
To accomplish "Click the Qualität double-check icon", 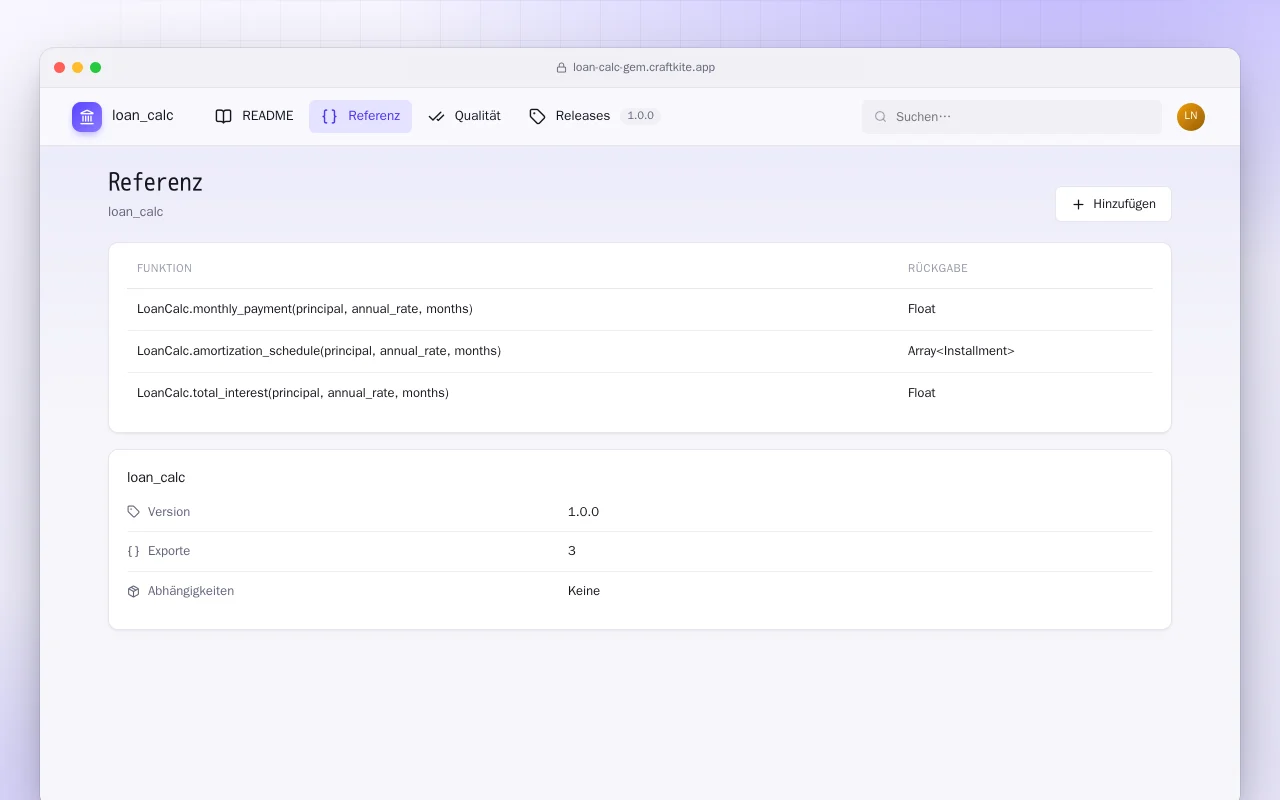I will [436, 116].
